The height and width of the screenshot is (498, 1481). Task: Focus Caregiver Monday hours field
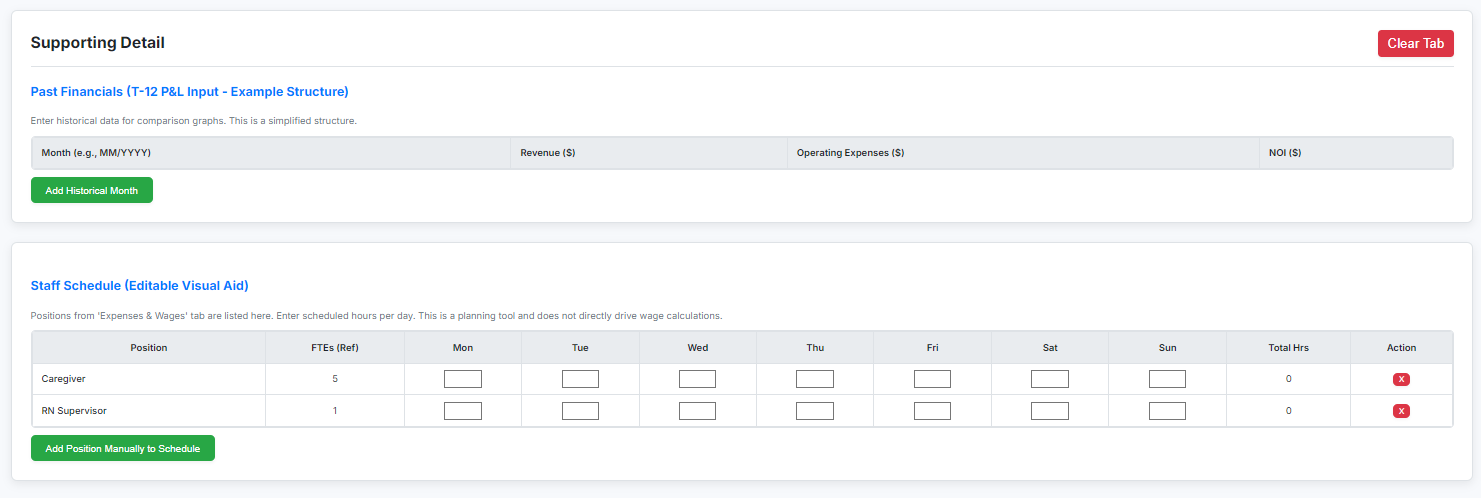[463, 379]
